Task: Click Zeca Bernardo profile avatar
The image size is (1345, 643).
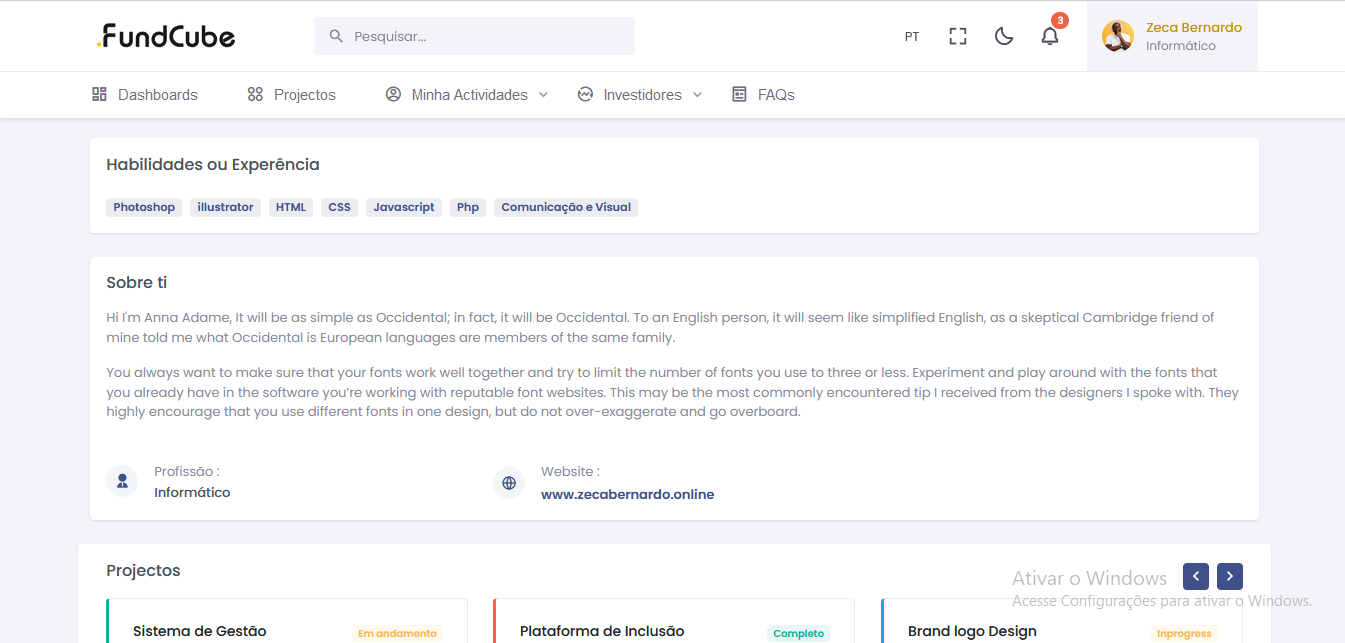Action: pos(1117,36)
